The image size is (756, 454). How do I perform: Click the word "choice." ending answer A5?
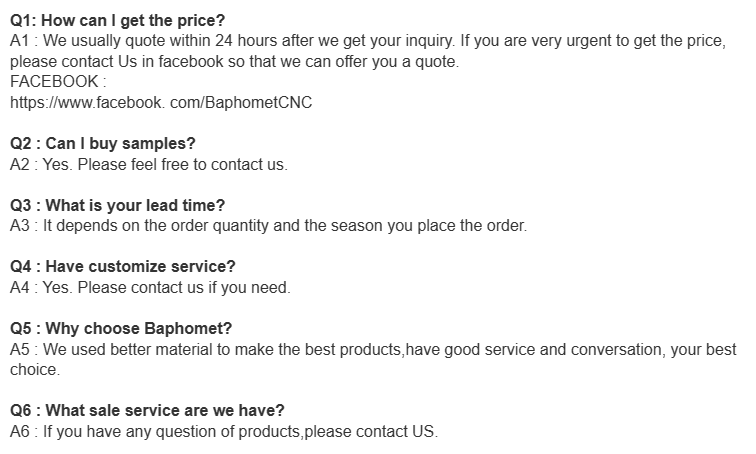pos(35,370)
